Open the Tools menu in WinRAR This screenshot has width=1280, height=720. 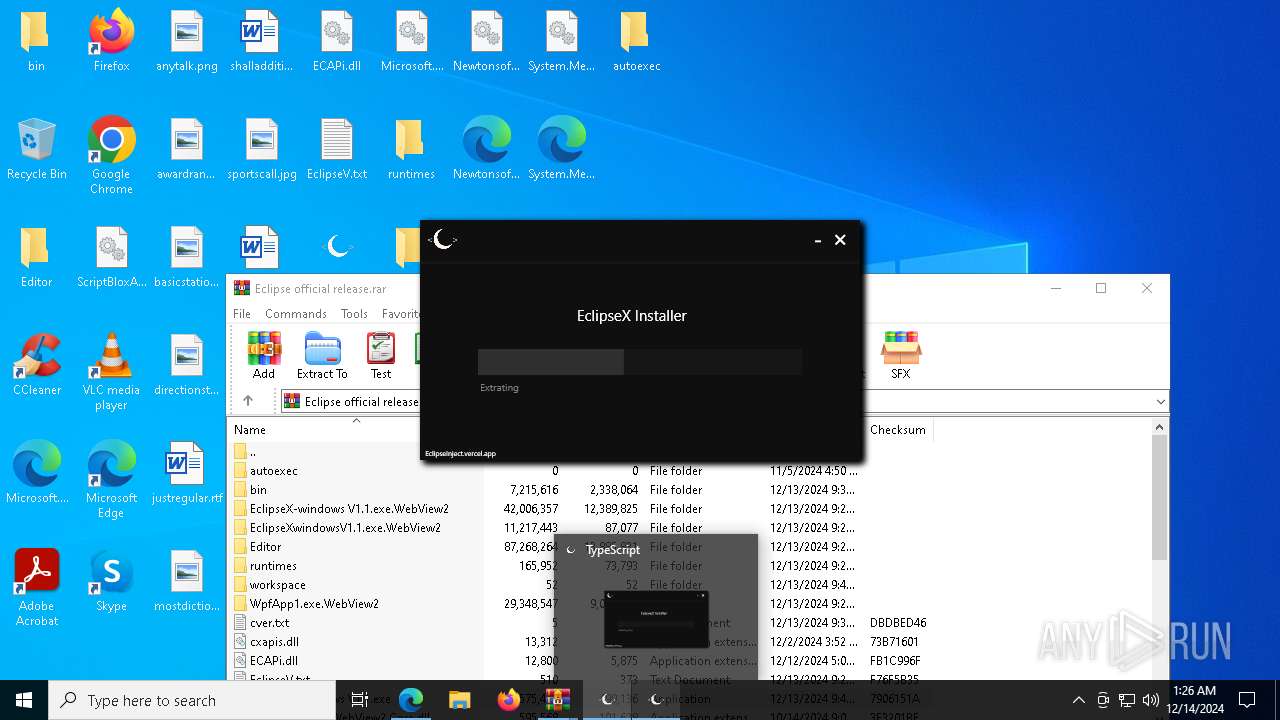[x=354, y=314]
